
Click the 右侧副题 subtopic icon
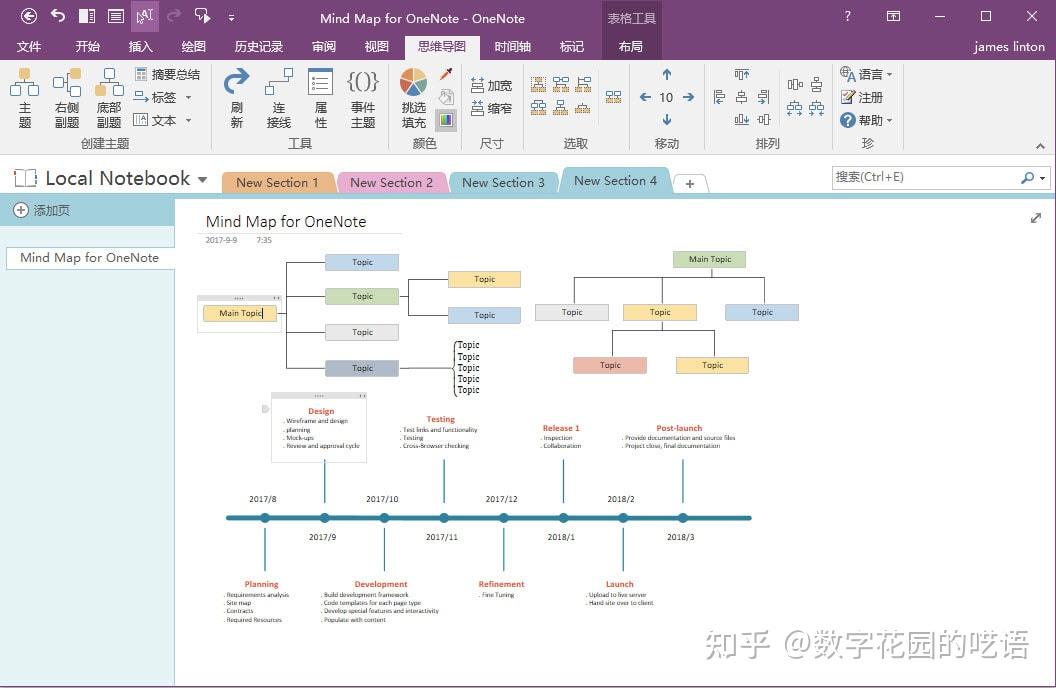pos(66,96)
